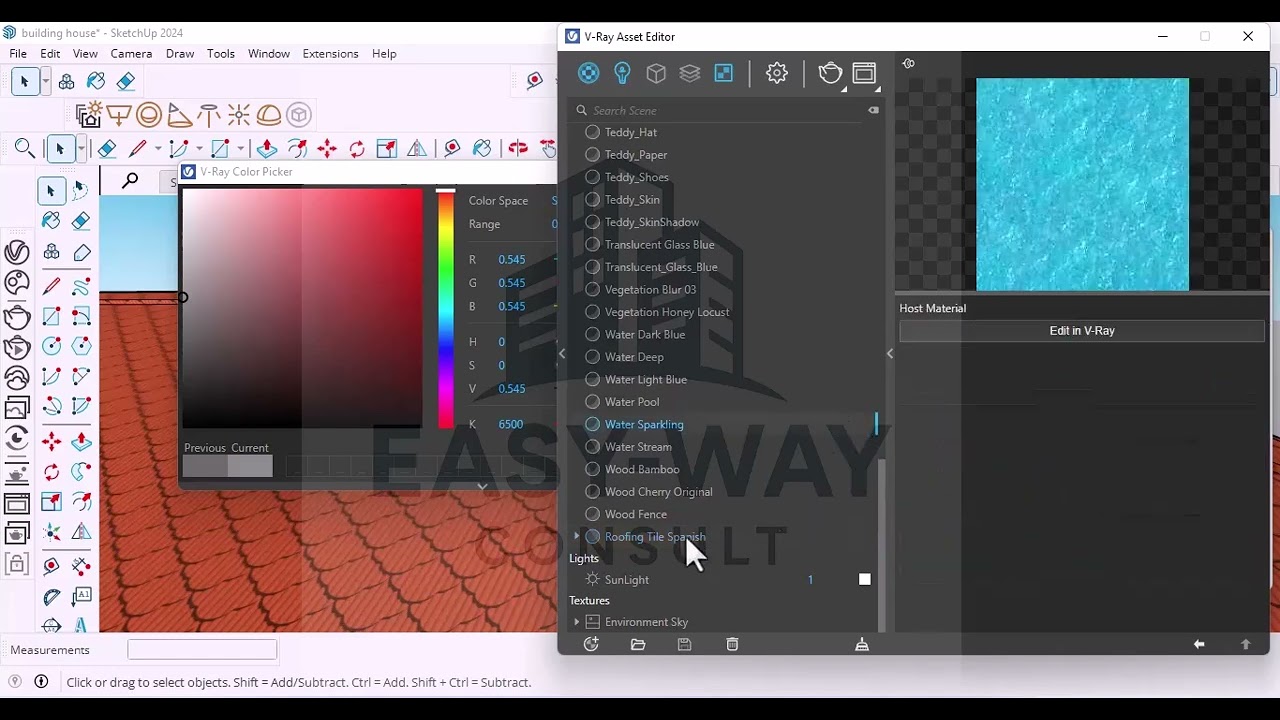The width and height of the screenshot is (1280, 720).
Task: Show the V-Ray frame buffer window
Action: click(865, 73)
